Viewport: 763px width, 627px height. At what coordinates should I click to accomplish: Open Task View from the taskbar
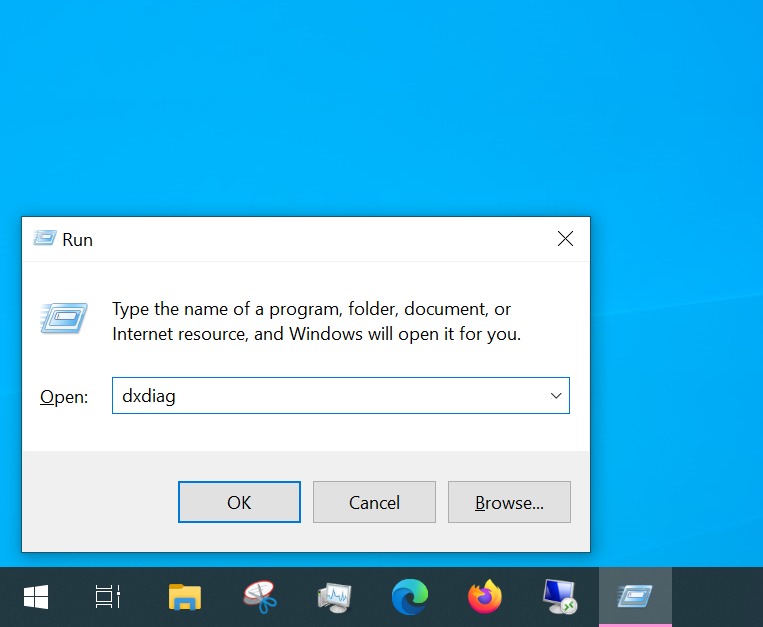(x=108, y=597)
